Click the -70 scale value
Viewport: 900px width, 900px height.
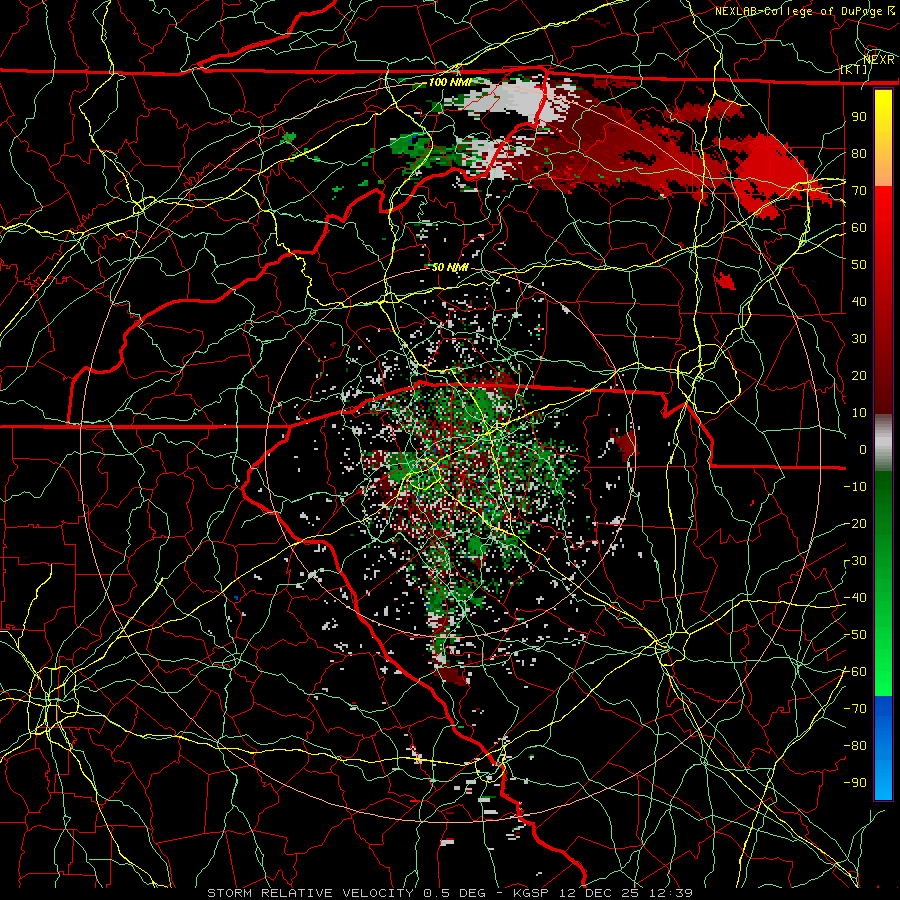(x=855, y=709)
